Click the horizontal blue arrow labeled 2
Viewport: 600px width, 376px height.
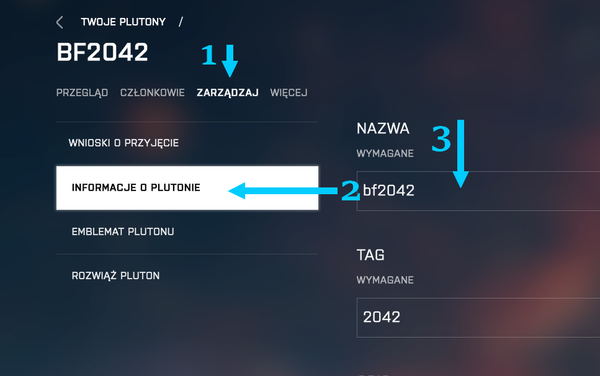[283, 190]
